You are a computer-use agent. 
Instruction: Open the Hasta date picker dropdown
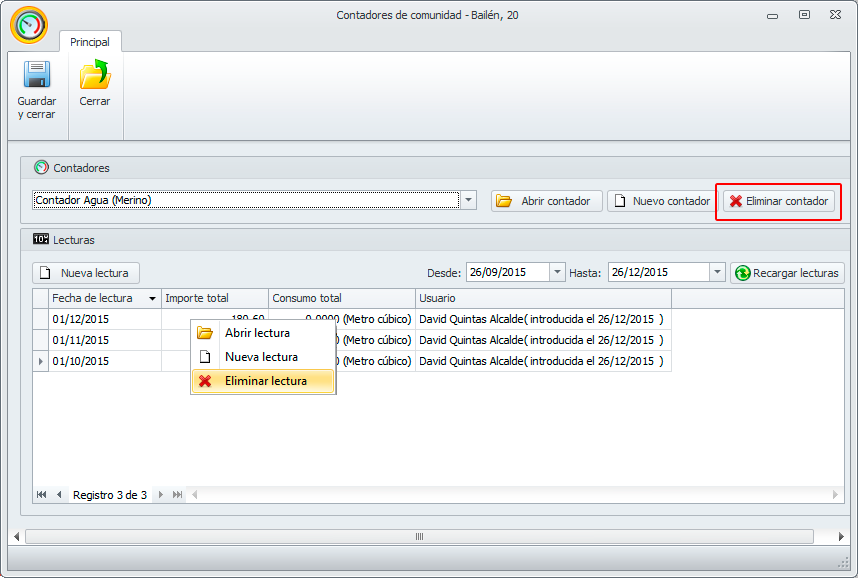717,272
